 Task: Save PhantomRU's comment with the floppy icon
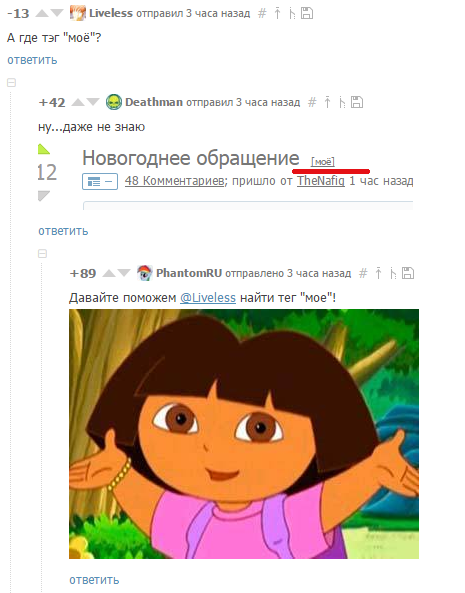click(408, 273)
